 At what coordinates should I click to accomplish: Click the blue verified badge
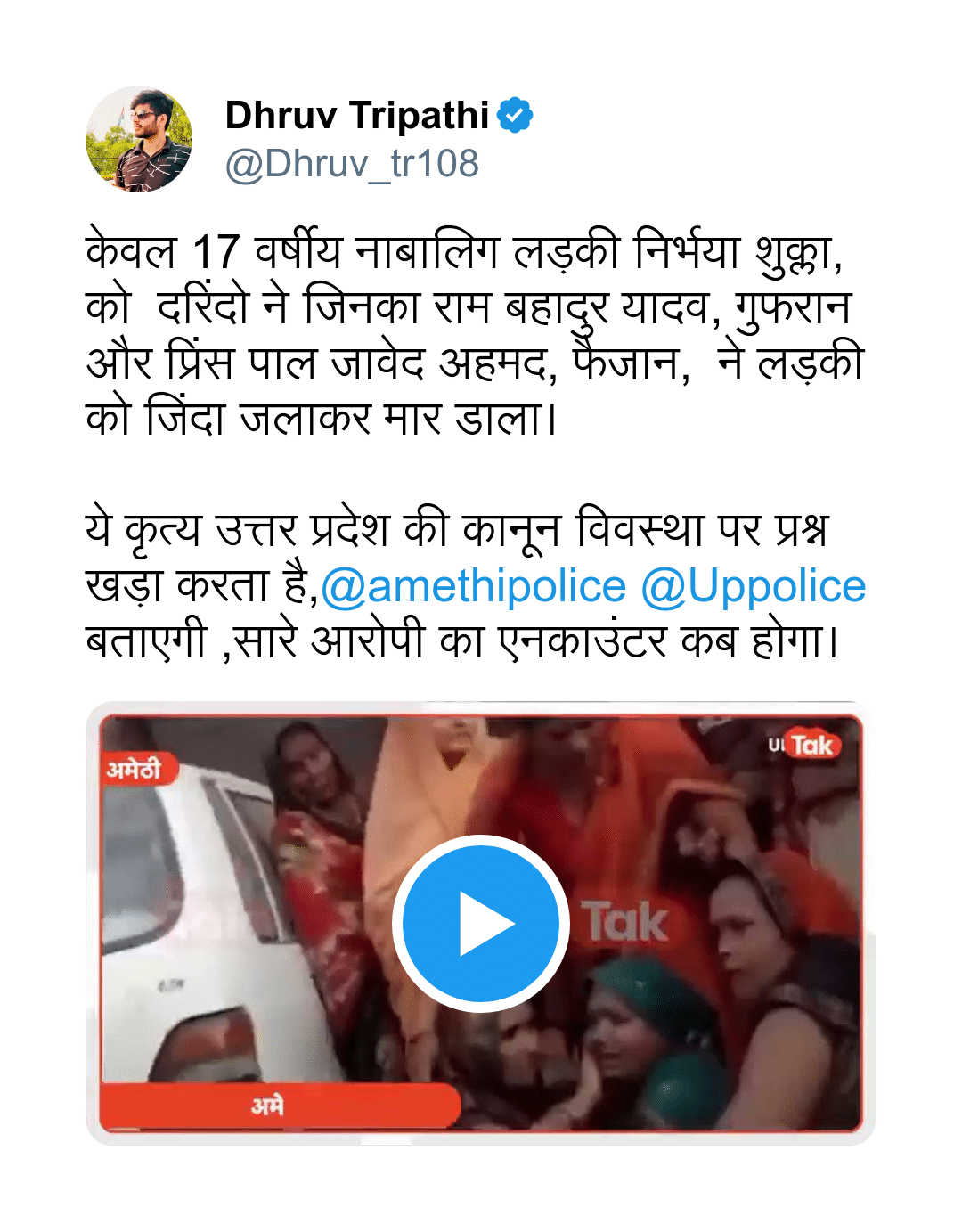coord(515,116)
